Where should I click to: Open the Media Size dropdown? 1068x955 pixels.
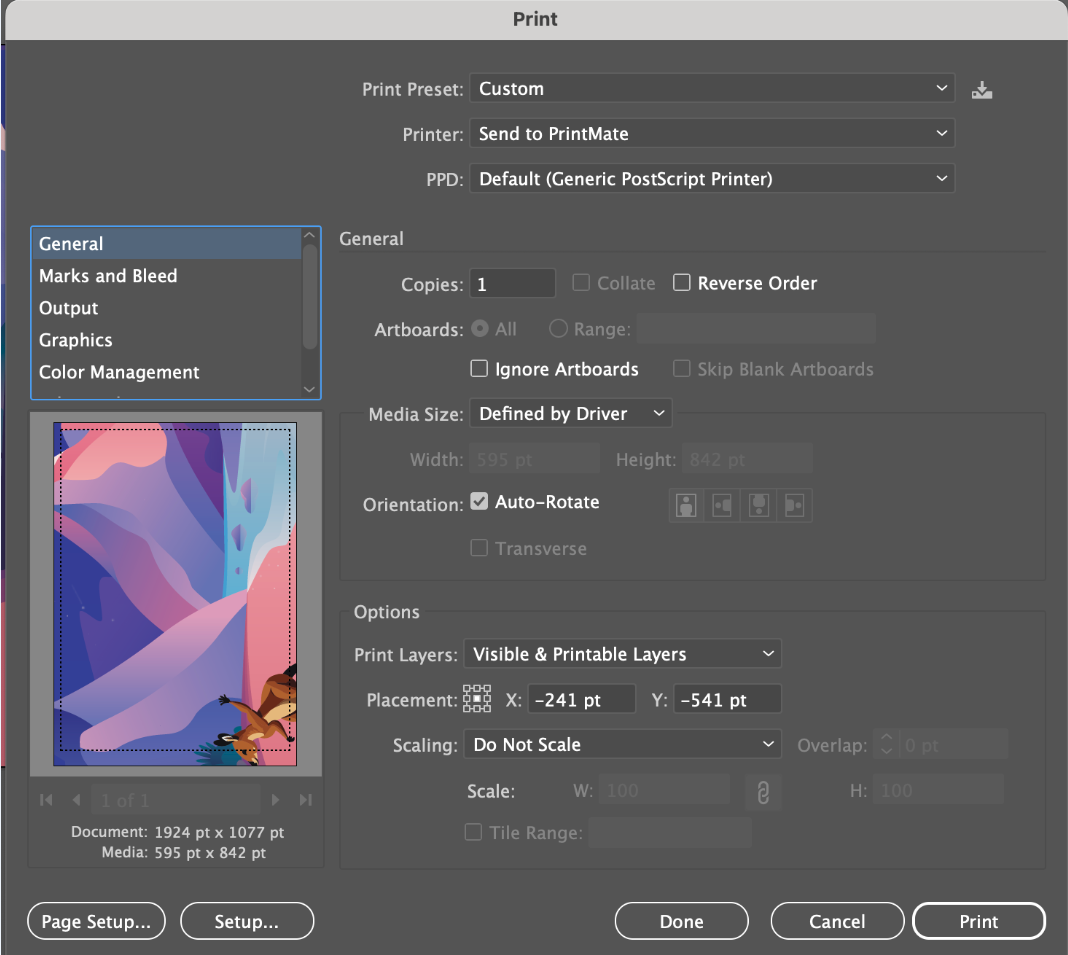[x=570, y=413]
